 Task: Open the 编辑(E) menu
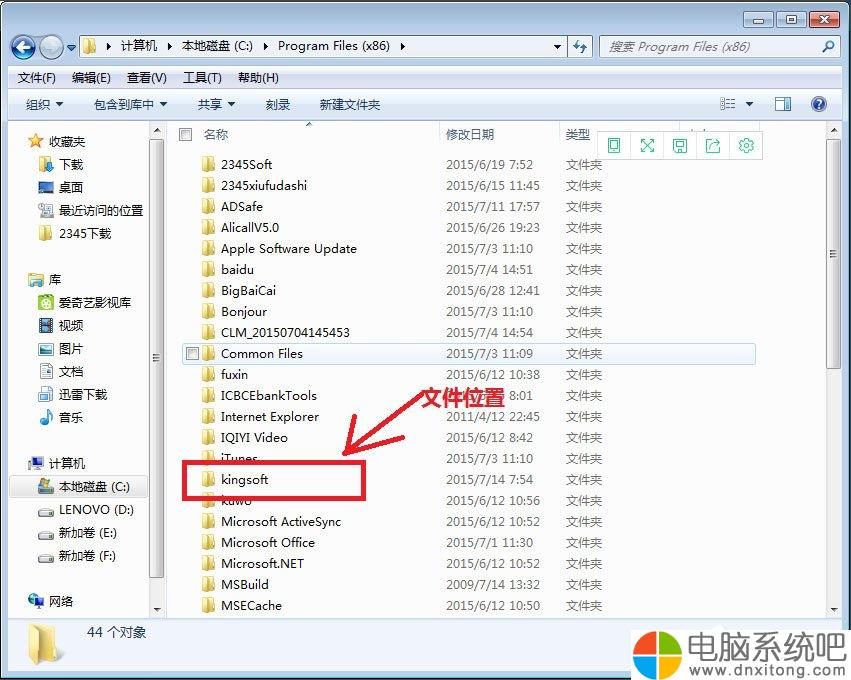(x=91, y=78)
